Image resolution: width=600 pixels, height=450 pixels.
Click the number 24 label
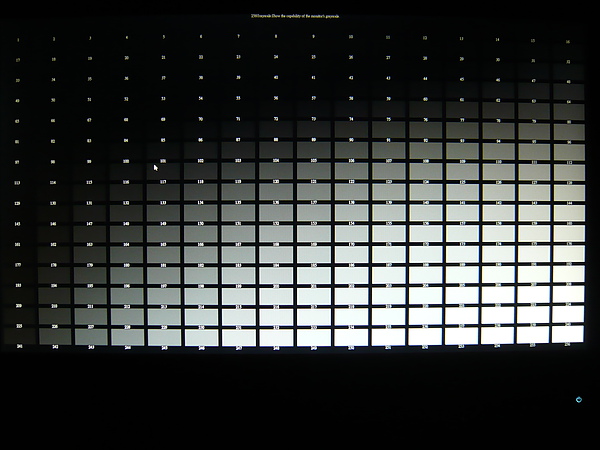276,57
